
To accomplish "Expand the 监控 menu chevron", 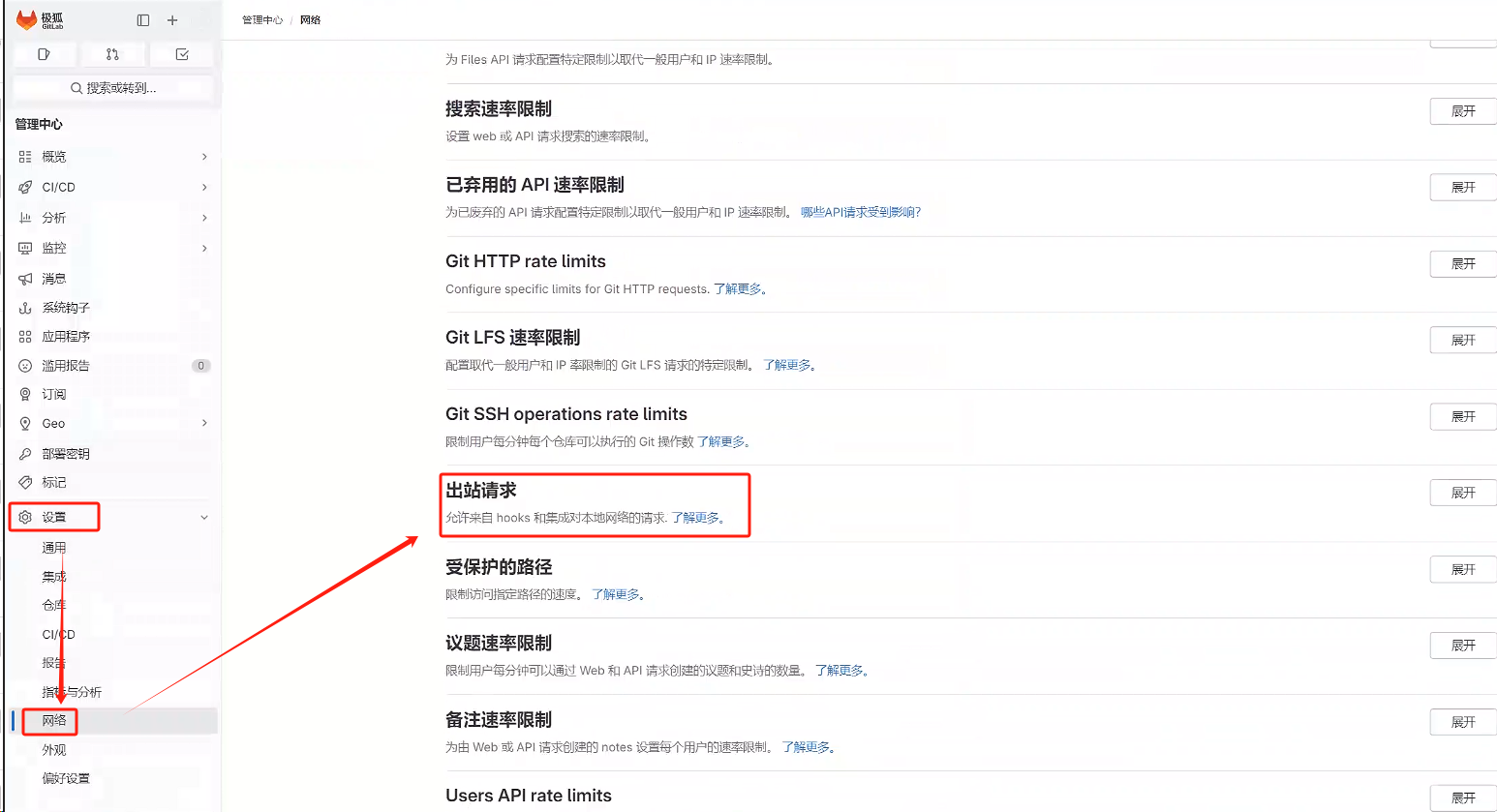I will click(x=204, y=248).
